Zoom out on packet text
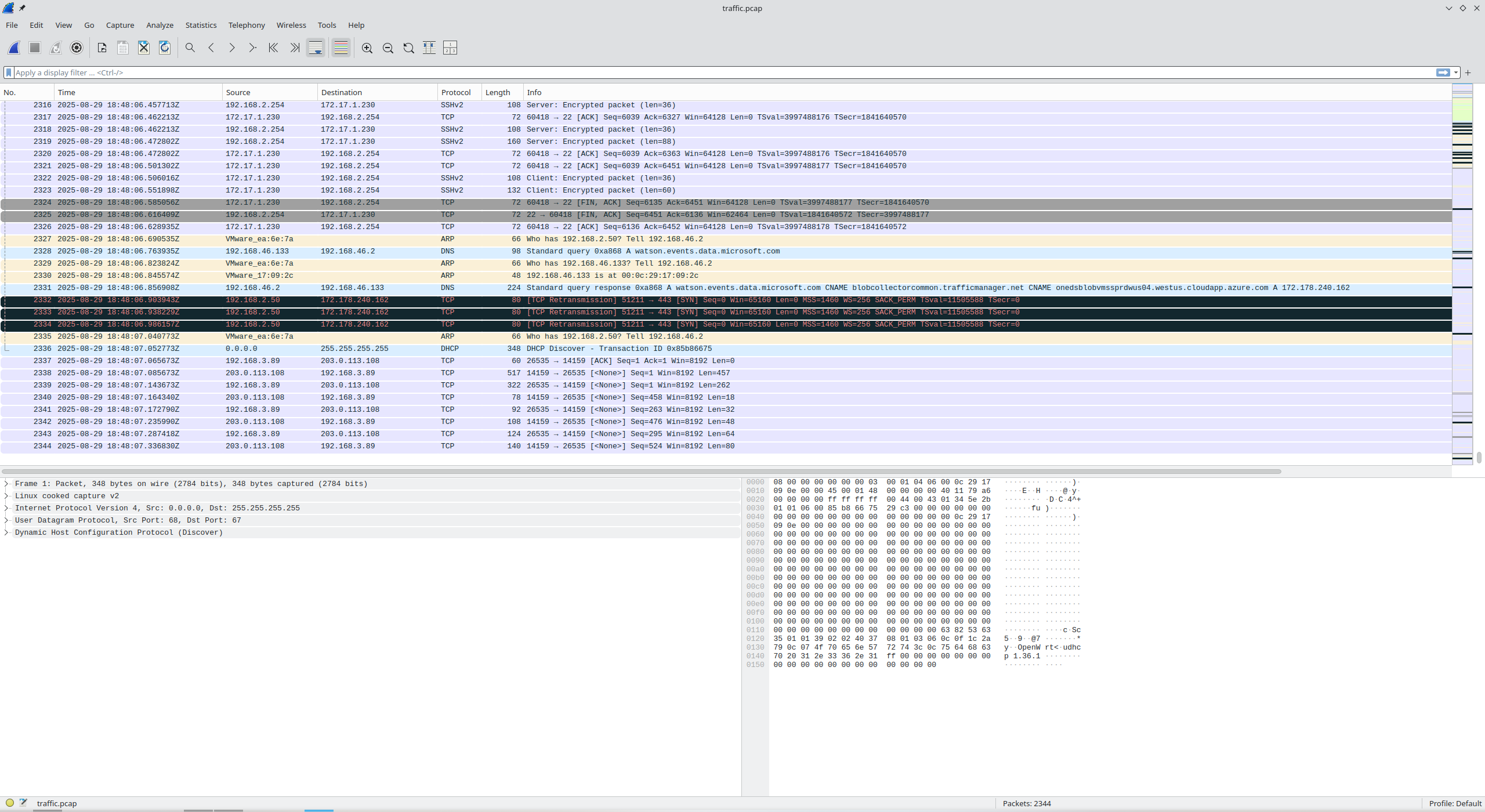1485x812 pixels. 388,48
